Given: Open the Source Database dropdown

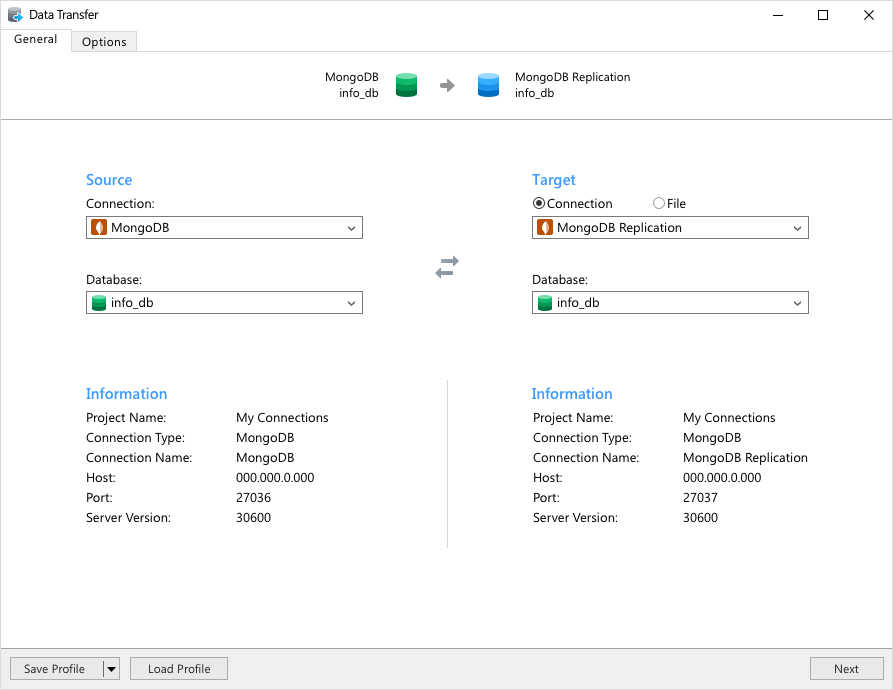Looking at the screenshot, I should (x=224, y=303).
